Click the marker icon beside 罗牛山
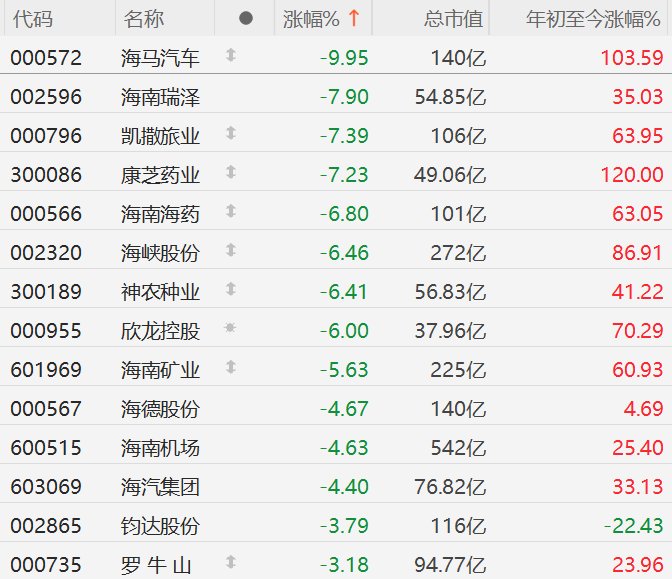This screenshot has width=672, height=579. tap(230, 562)
